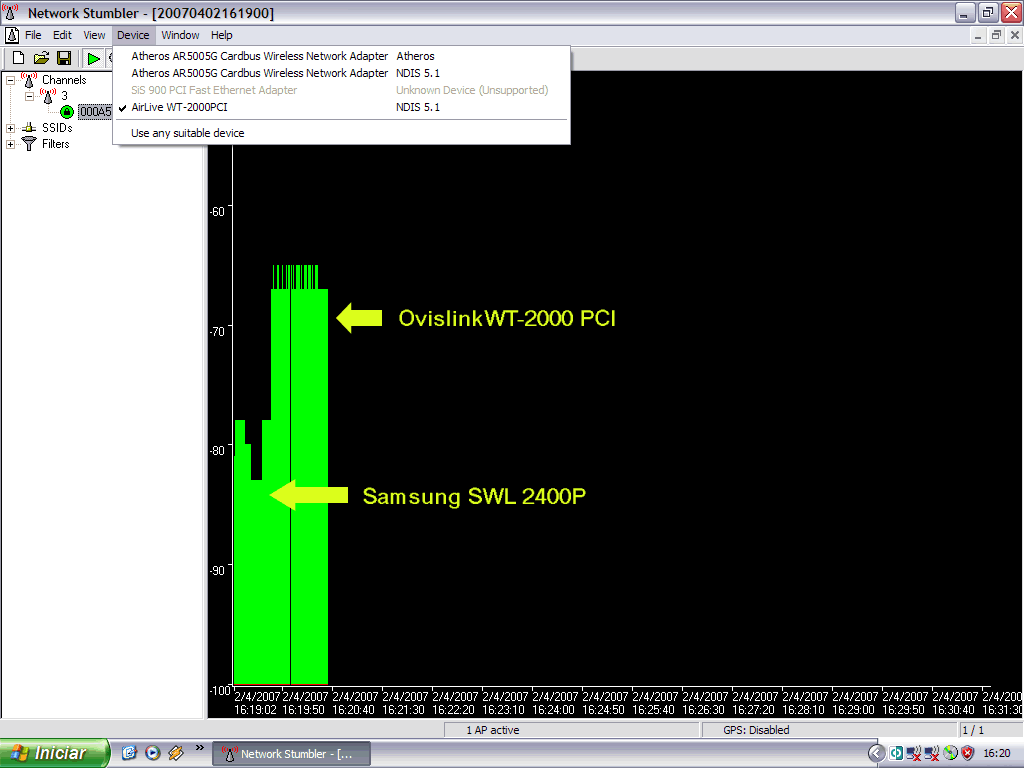Collapse the channel 3 tree node

(29, 96)
